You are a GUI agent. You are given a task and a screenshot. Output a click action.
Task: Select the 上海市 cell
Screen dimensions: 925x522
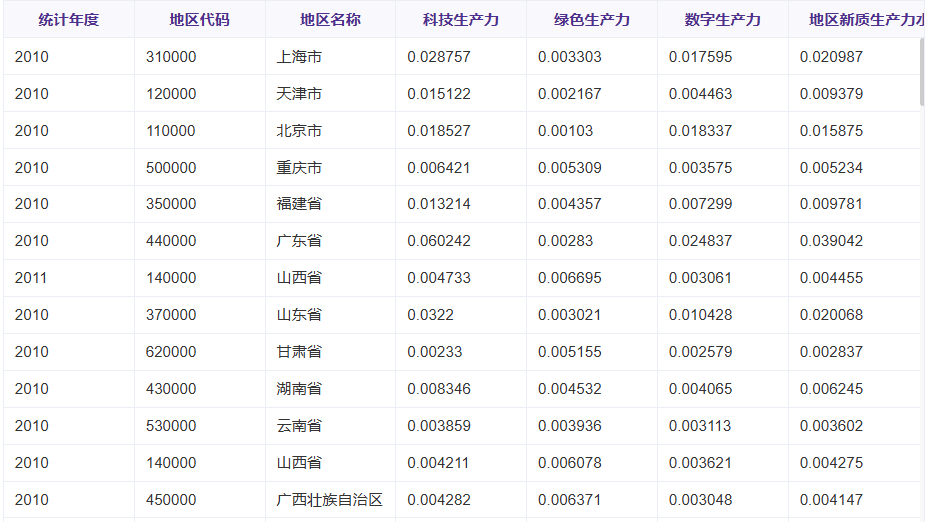[x=299, y=57]
